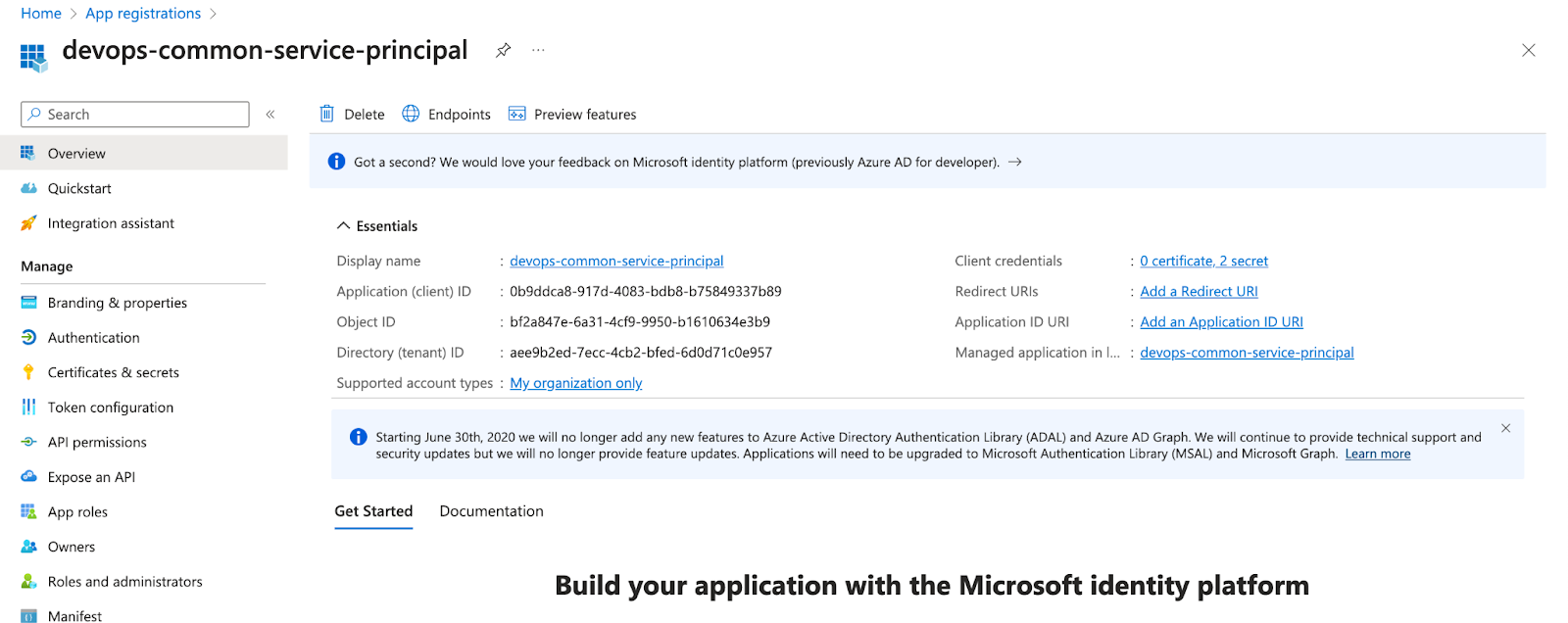Switch to the Documentation tab

pyautogui.click(x=491, y=511)
